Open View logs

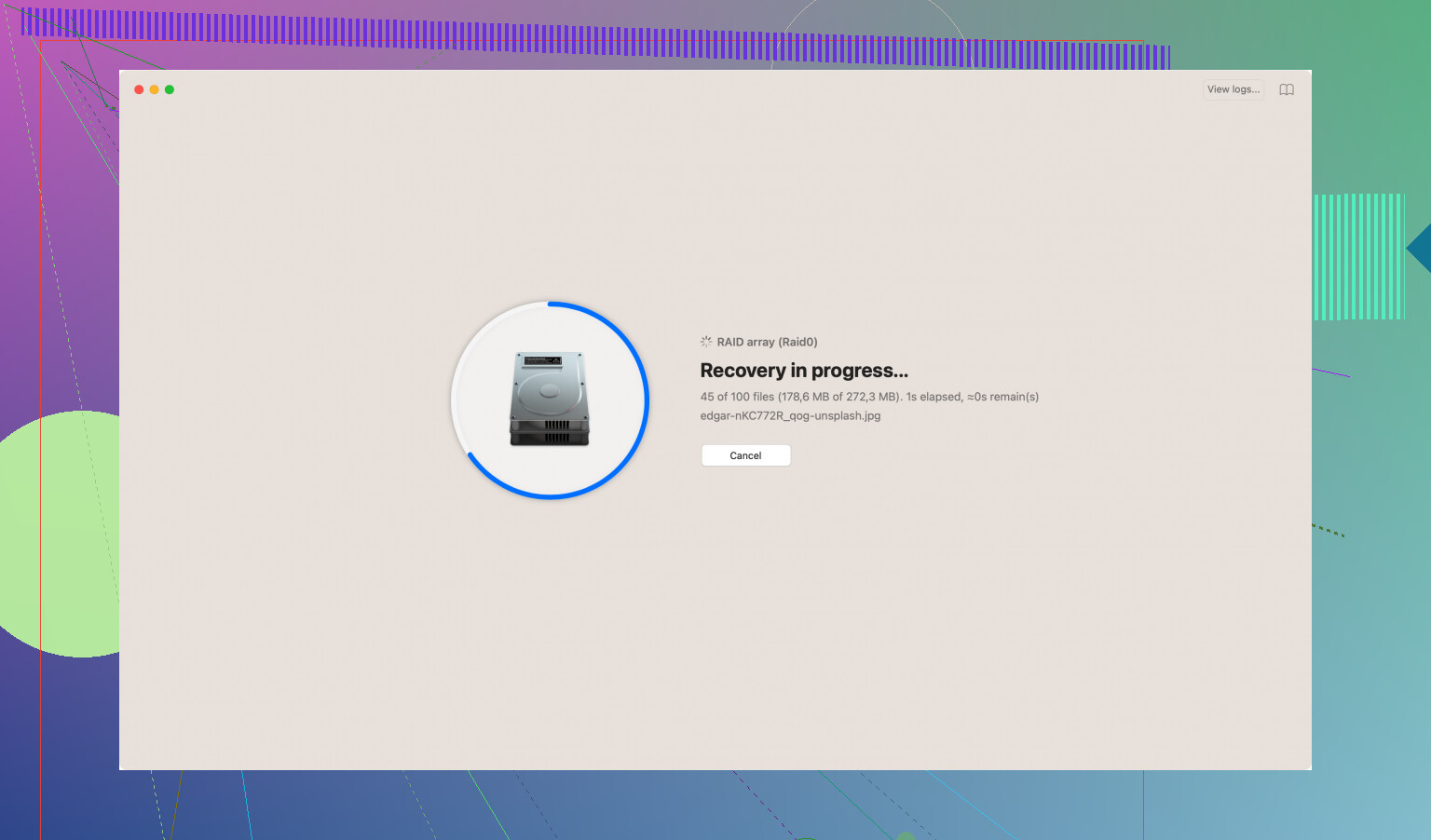[1233, 89]
